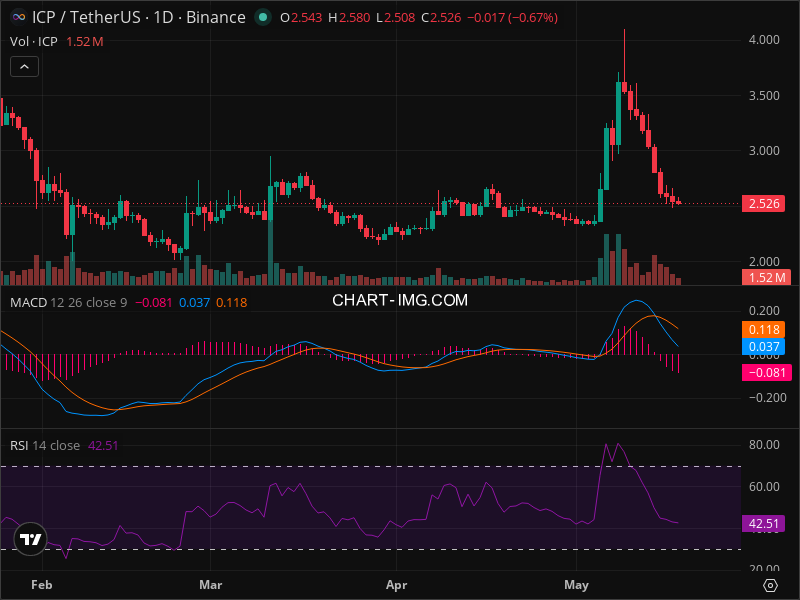Click the green market status dot

(x=263, y=17)
